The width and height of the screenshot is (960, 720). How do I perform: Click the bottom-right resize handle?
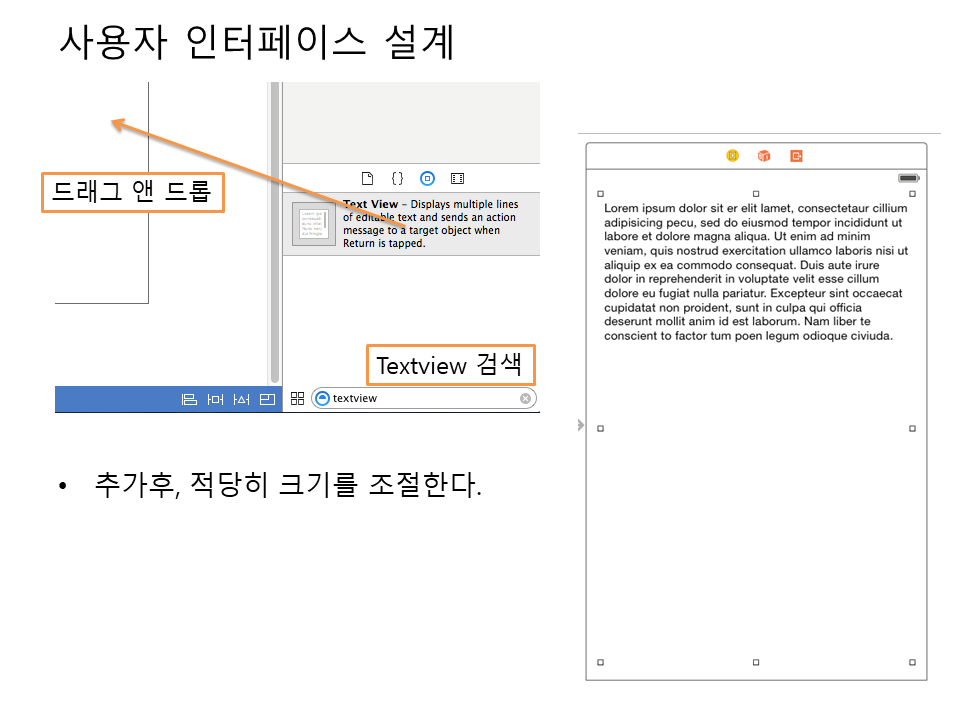(912, 662)
